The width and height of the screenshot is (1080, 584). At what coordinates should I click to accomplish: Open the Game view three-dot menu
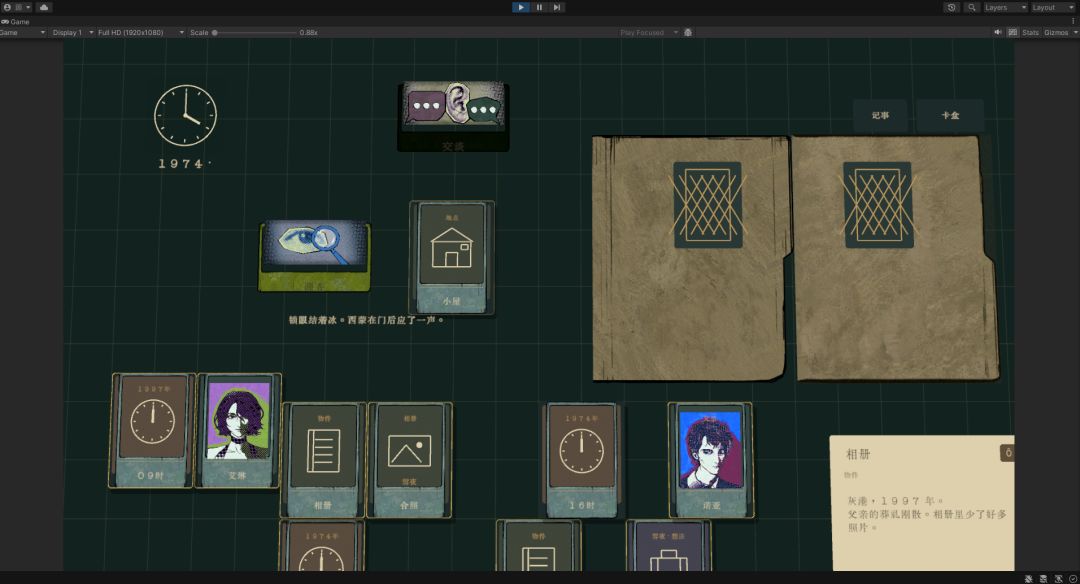[x=1073, y=21]
